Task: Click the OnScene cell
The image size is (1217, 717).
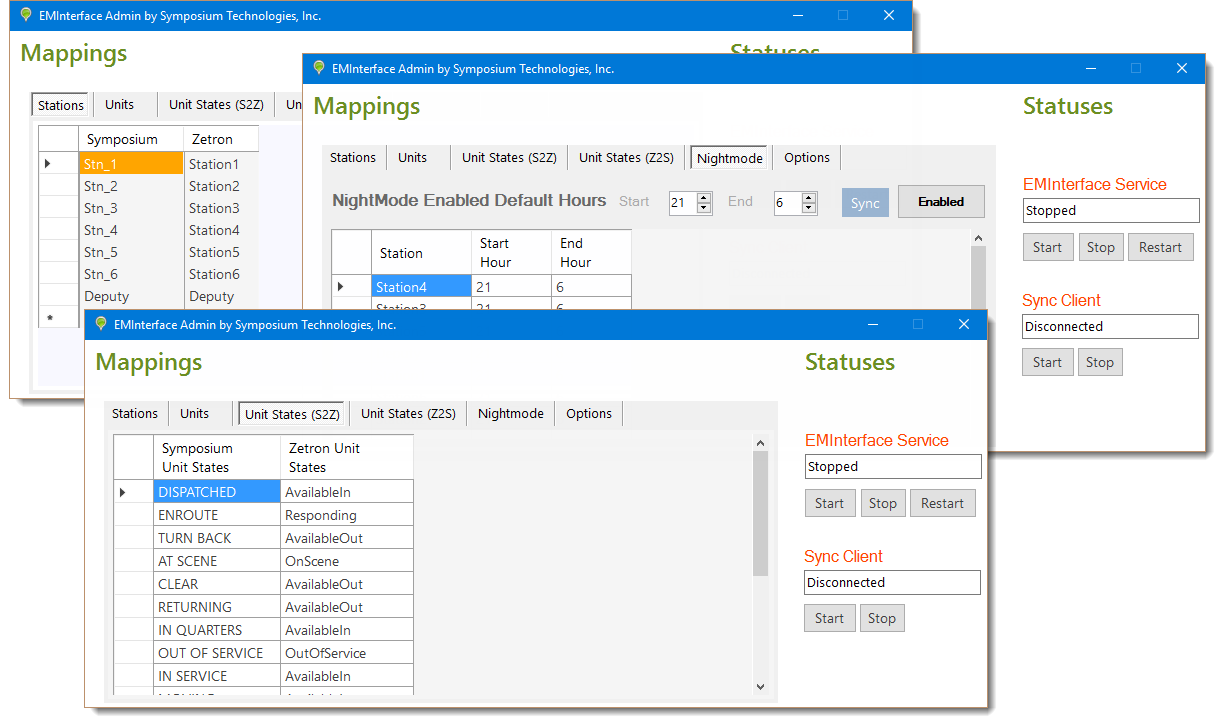Action: tap(347, 561)
